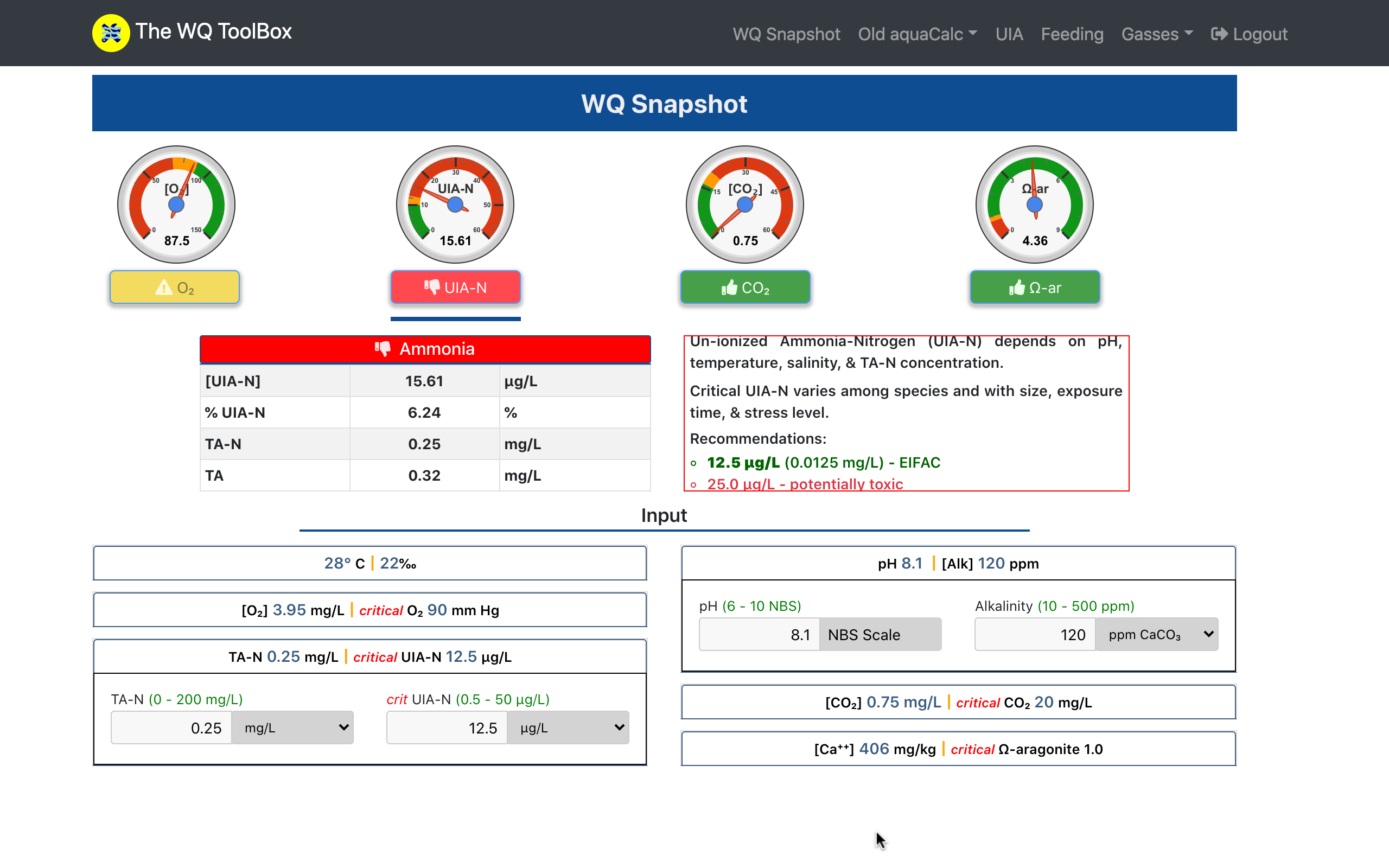Click the O₂ dissolved oxygen gauge
Screen dimensions: 1389x868
pos(176,205)
